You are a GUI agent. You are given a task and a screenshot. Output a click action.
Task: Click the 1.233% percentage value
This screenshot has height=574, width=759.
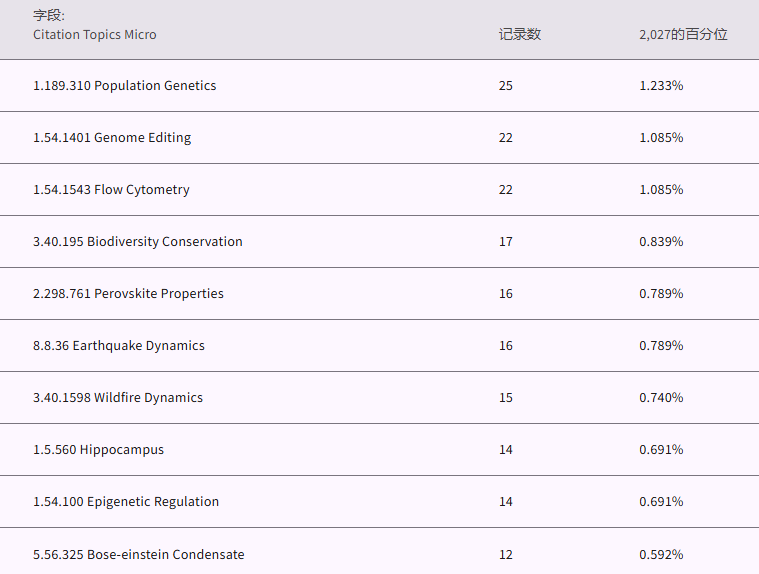tap(661, 86)
